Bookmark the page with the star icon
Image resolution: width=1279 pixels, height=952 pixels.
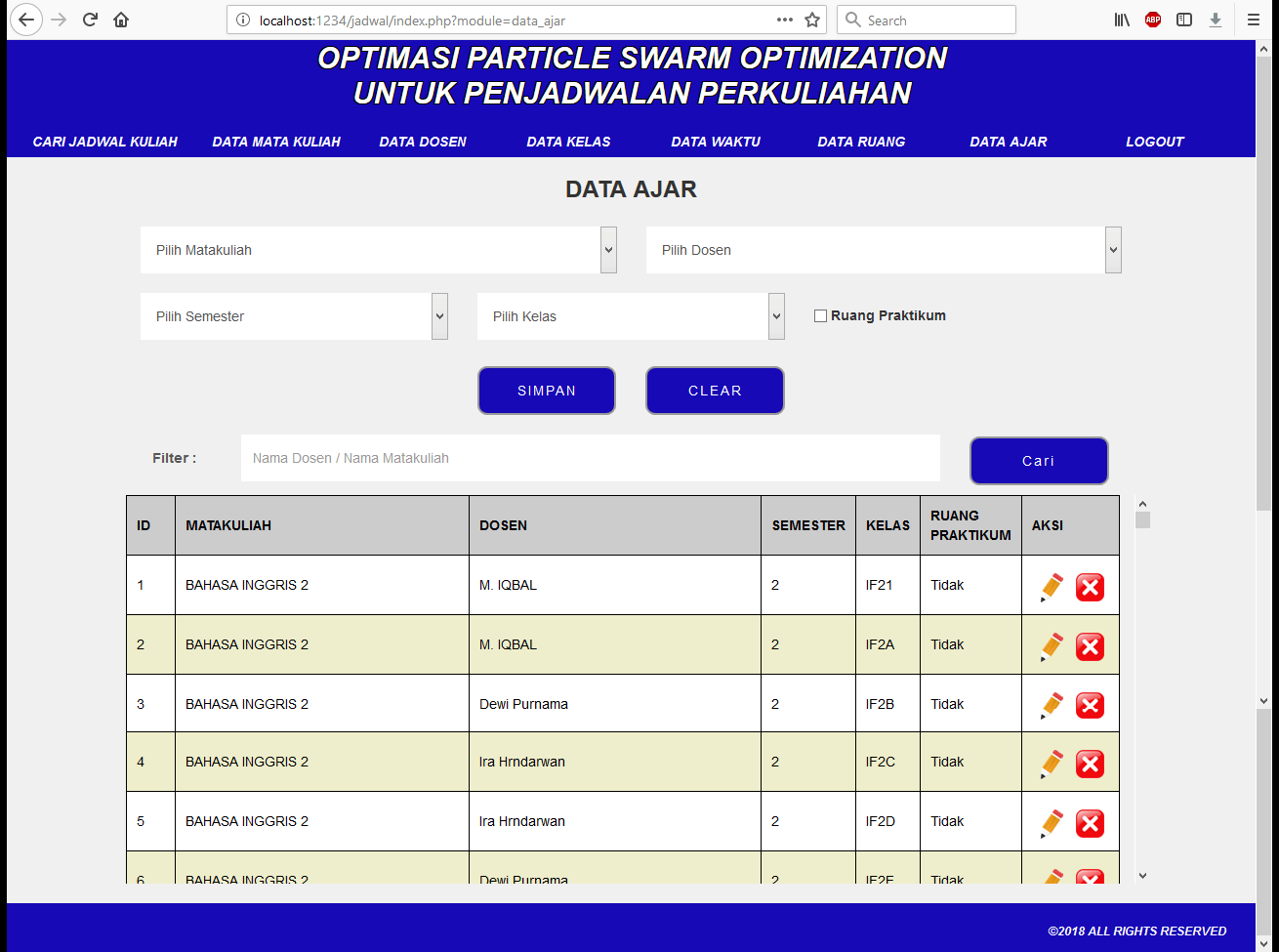(x=812, y=20)
